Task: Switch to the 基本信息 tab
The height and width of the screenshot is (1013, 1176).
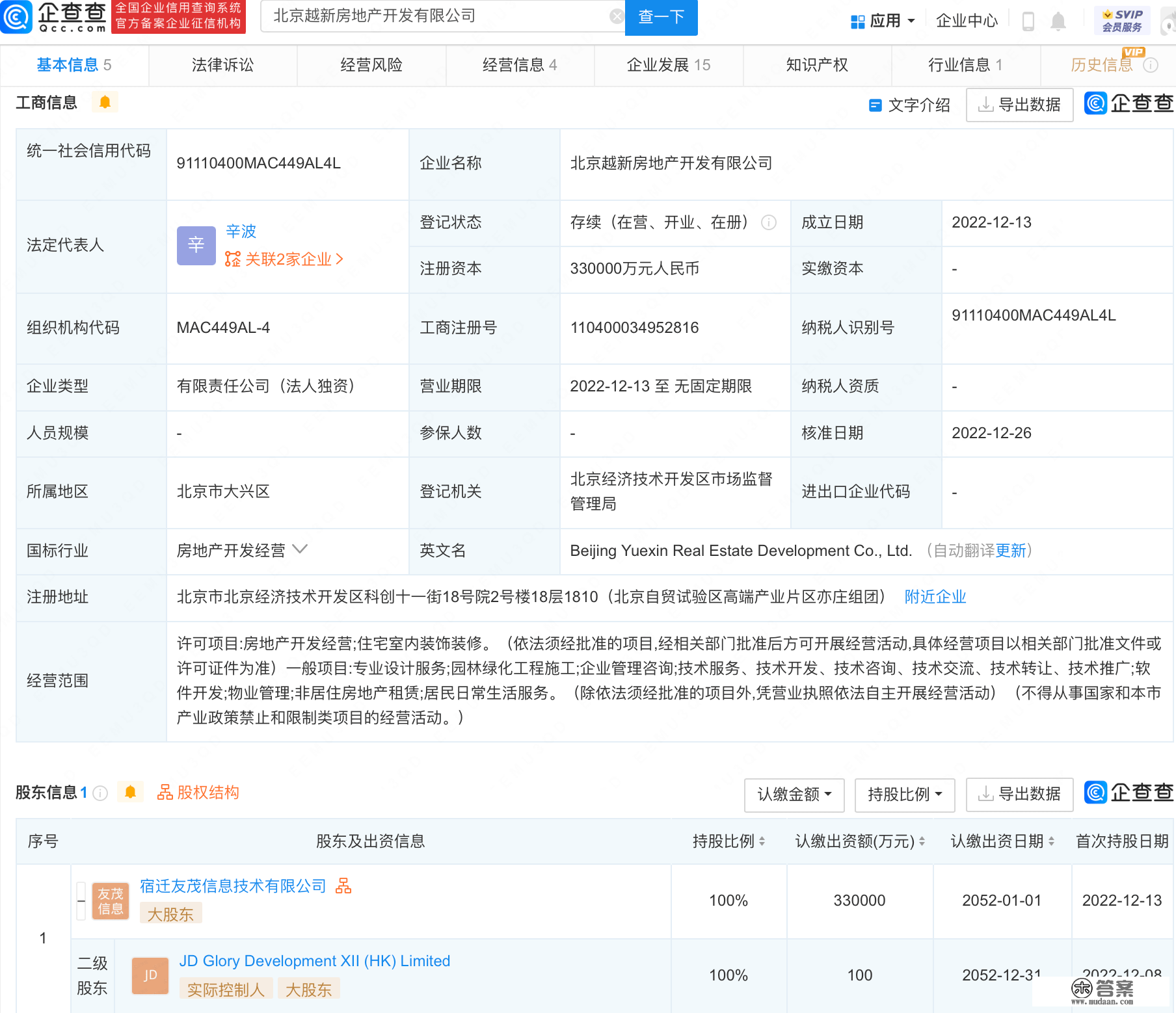Action: point(74,65)
